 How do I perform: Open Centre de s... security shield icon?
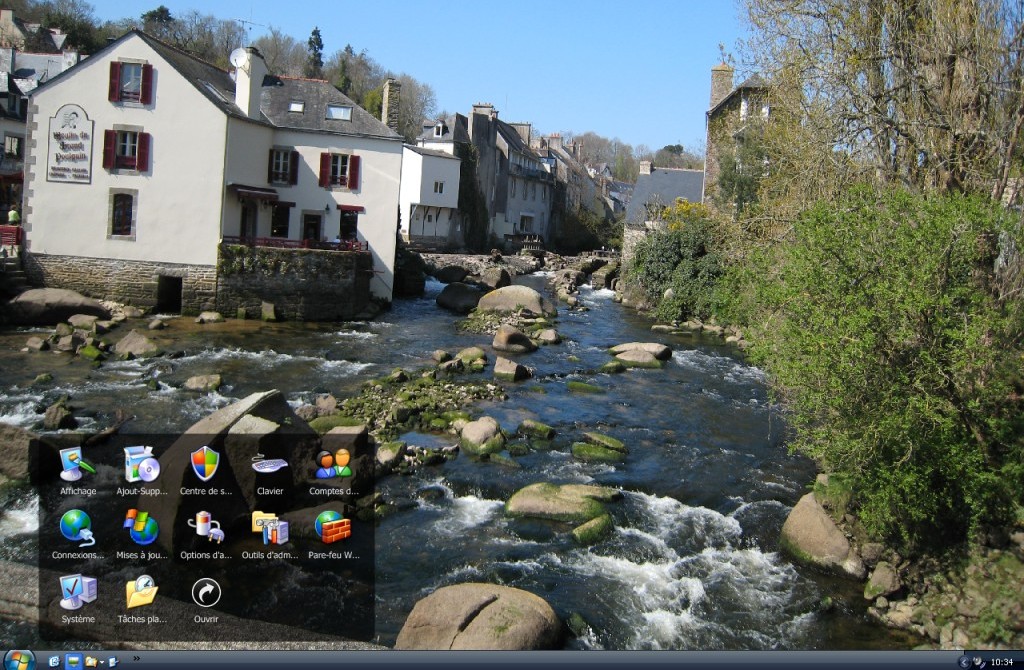point(206,471)
